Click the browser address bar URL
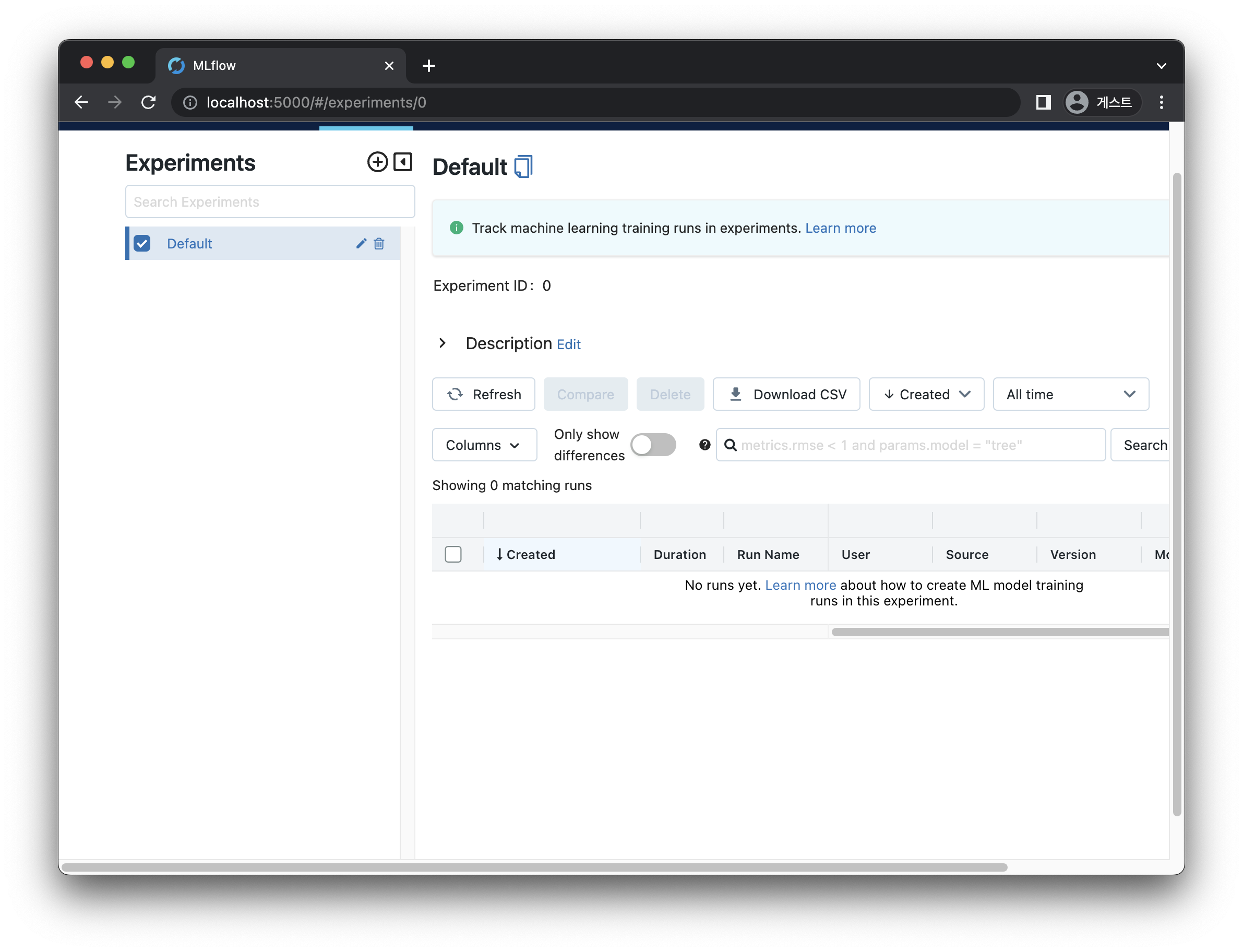This screenshot has height=952, width=1243. pos(595,102)
